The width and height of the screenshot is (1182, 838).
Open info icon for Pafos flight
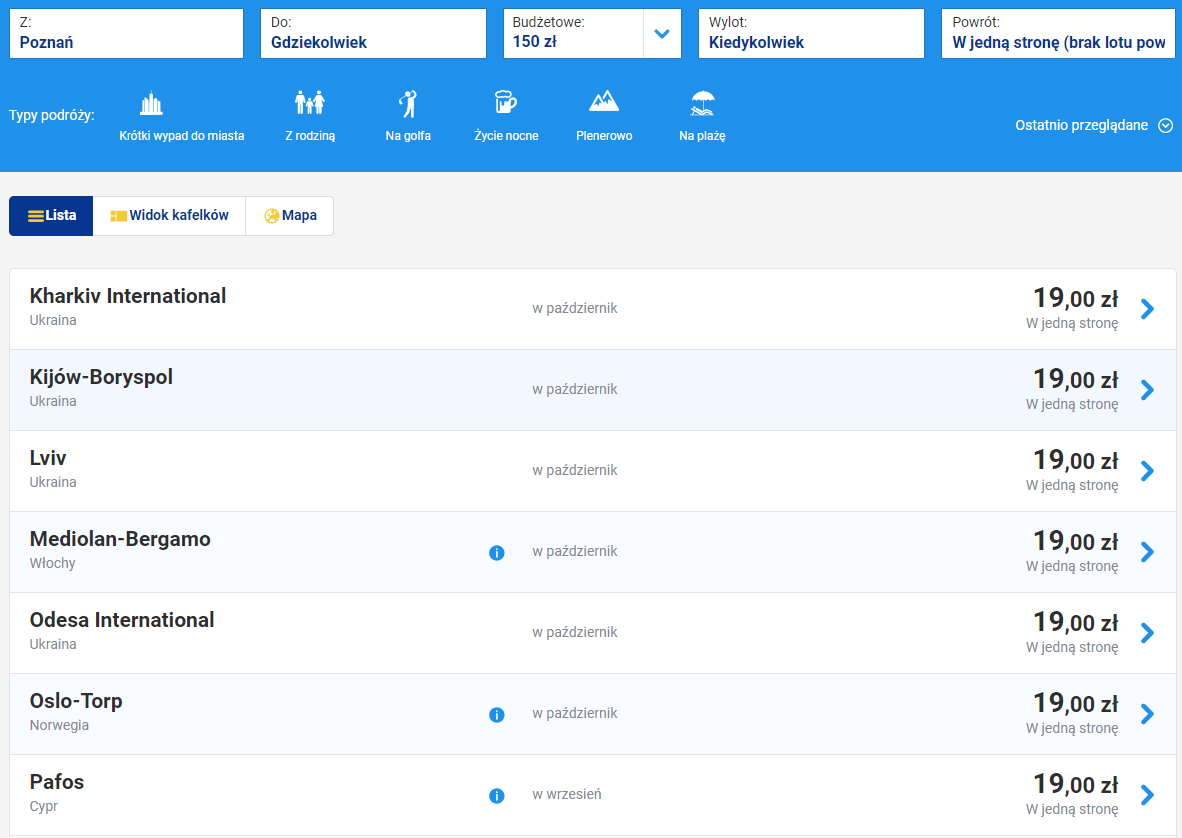pyautogui.click(x=497, y=796)
